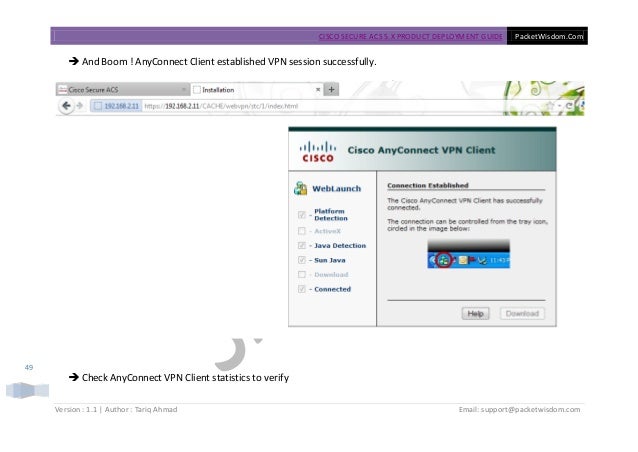638x452 pixels.
Task: Toggle the Platform Detection checkbox
Action: (x=302, y=215)
